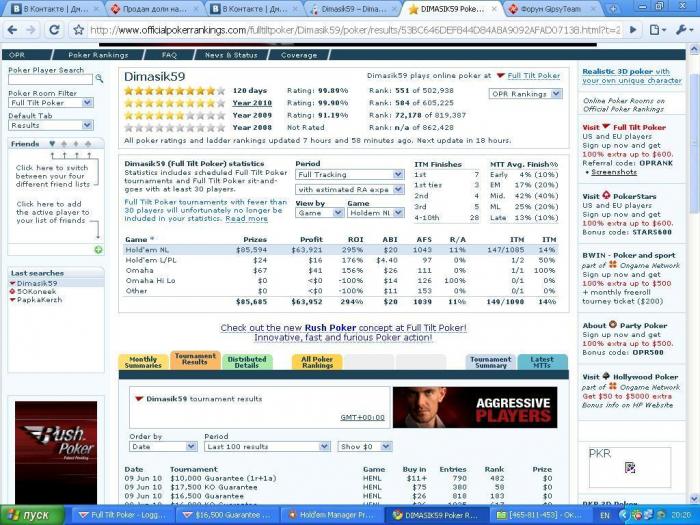Click the Poker Player Search input field
The width and height of the screenshot is (700, 525).
[x=50, y=79]
